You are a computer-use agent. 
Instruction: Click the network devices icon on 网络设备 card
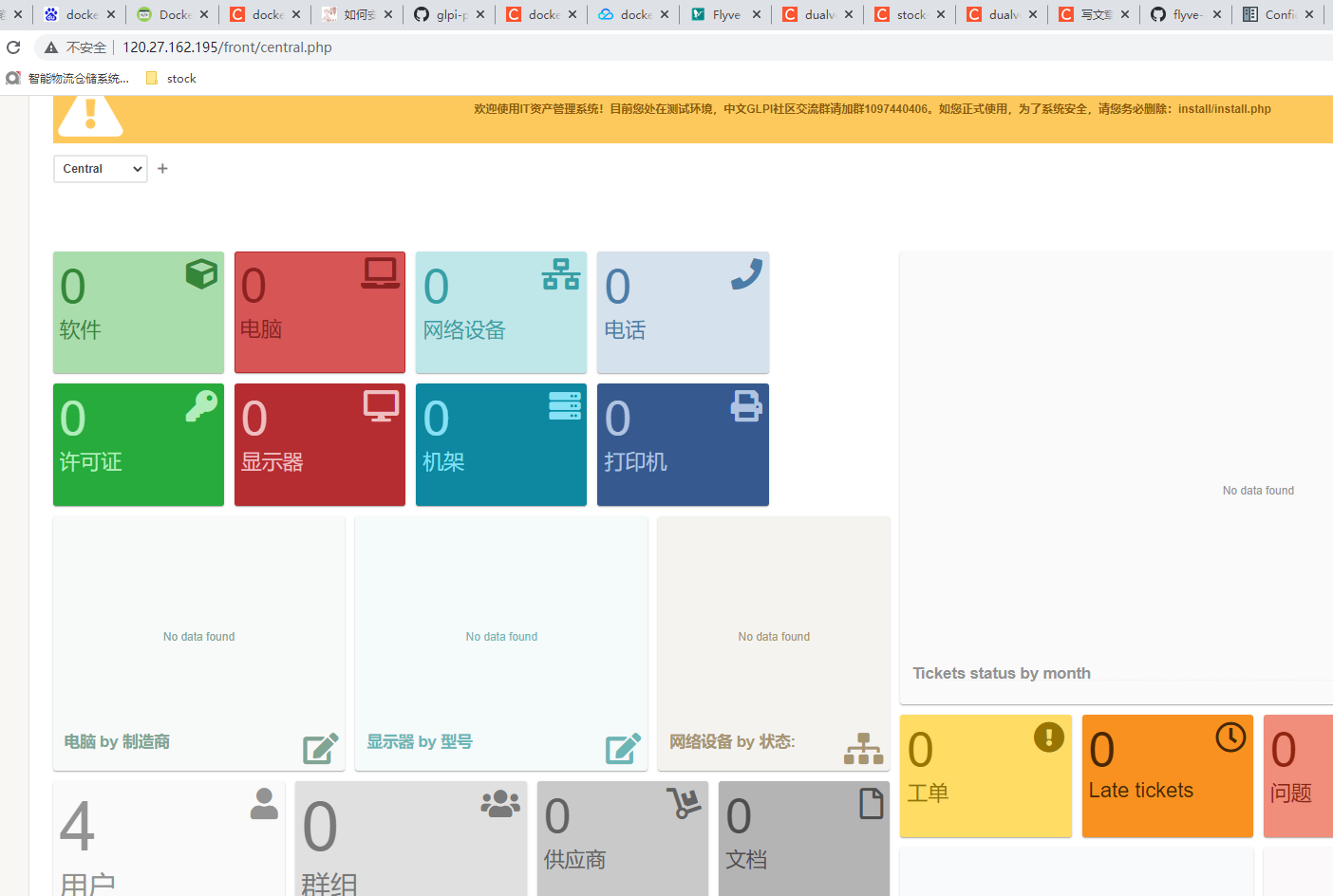[x=560, y=273]
